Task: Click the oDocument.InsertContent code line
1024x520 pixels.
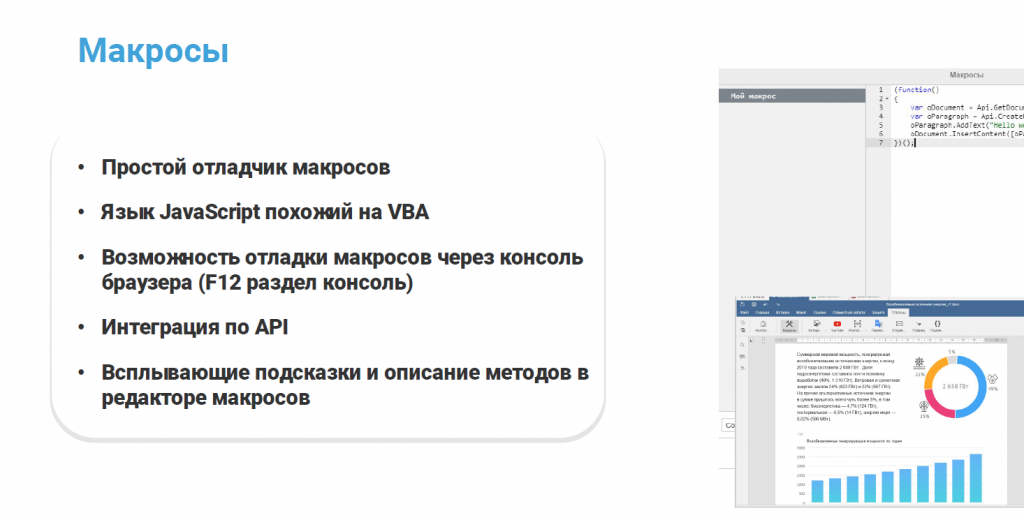Action: click(x=967, y=134)
